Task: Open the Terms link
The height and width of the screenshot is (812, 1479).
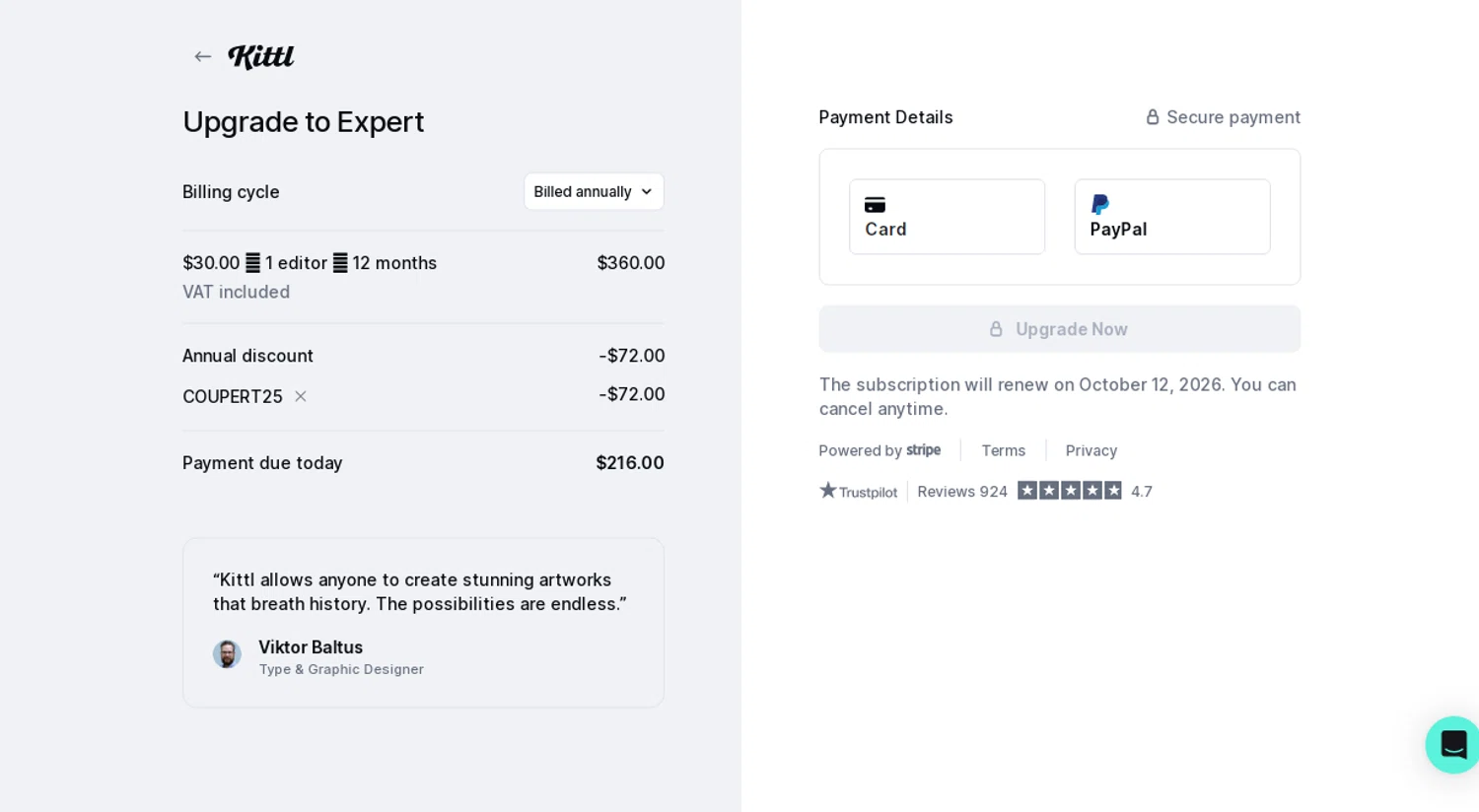Action: point(1003,450)
